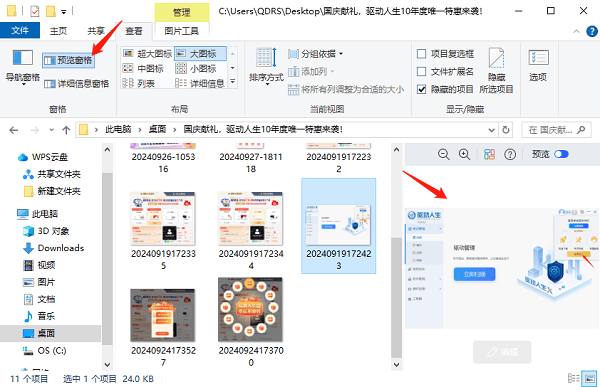Select Medium icons (中图标) layout
The height and width of the screenshot is (387, 600).
(x=143, y=69)
